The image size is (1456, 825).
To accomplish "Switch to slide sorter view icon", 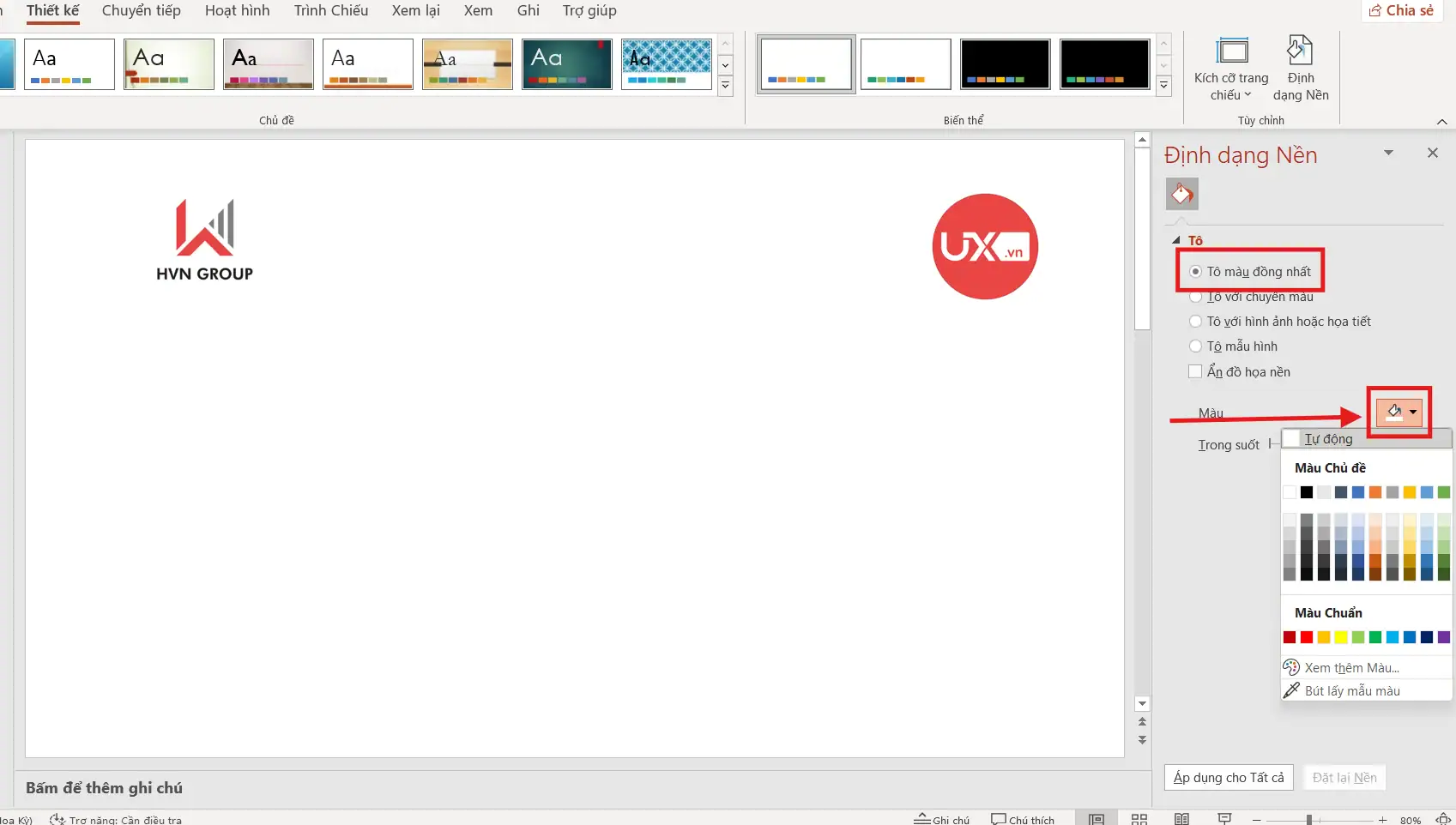I will [1139, 819].
